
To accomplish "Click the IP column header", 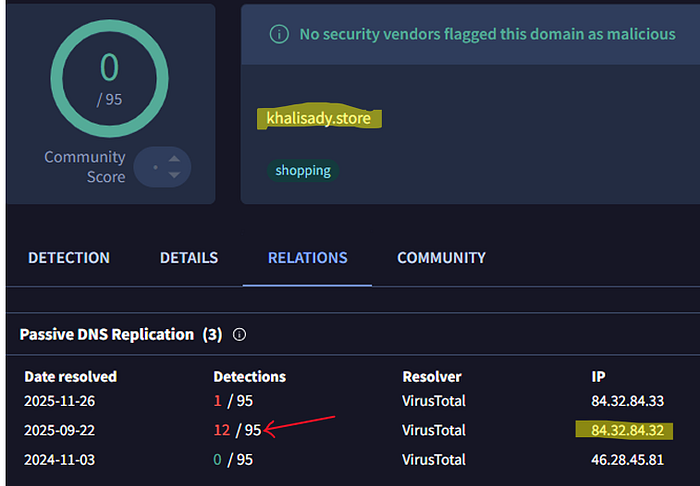I will pos(598,377).
